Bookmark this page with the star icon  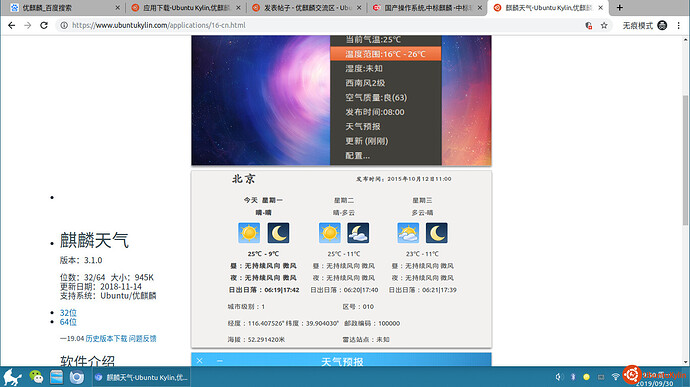coord(604,26)
